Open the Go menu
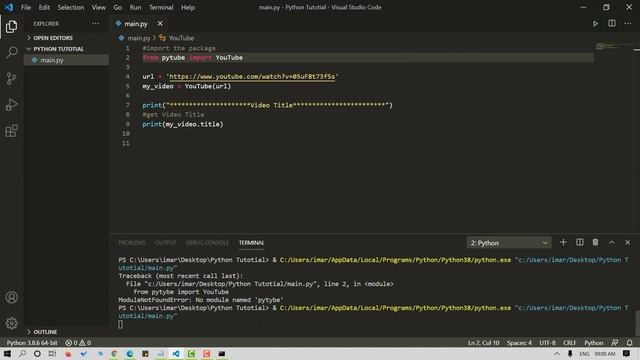The width and height of the screenshot is (640, 360). click(118, 7)
